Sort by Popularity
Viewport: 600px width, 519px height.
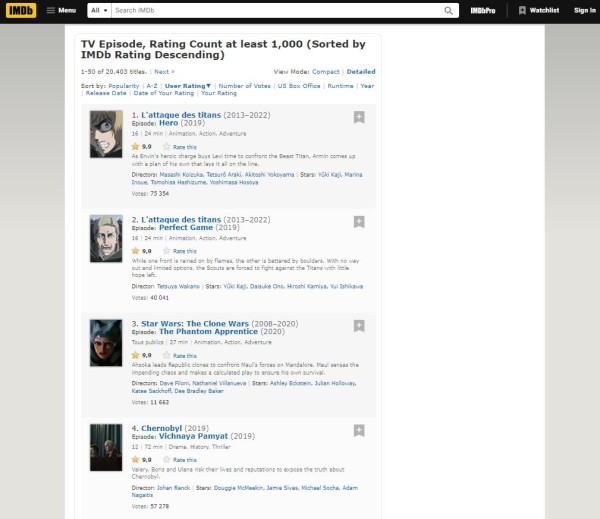coord(124,86)
